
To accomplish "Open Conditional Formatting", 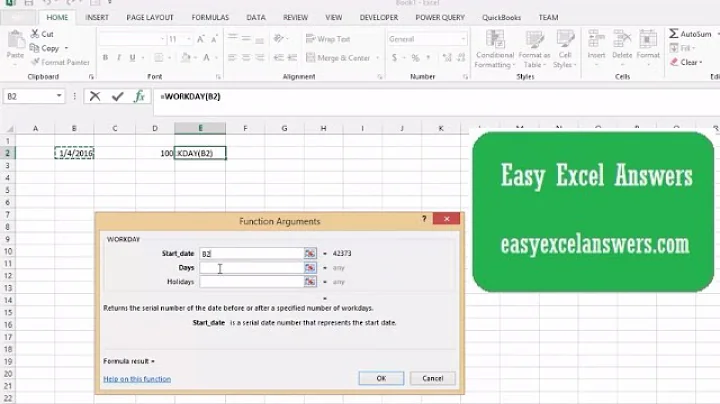I will [x=495, y=50].
